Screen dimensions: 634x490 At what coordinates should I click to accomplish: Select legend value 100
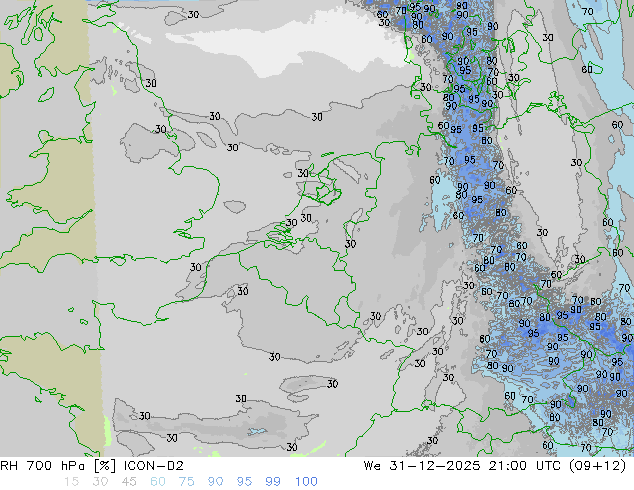tap(306, 482)
